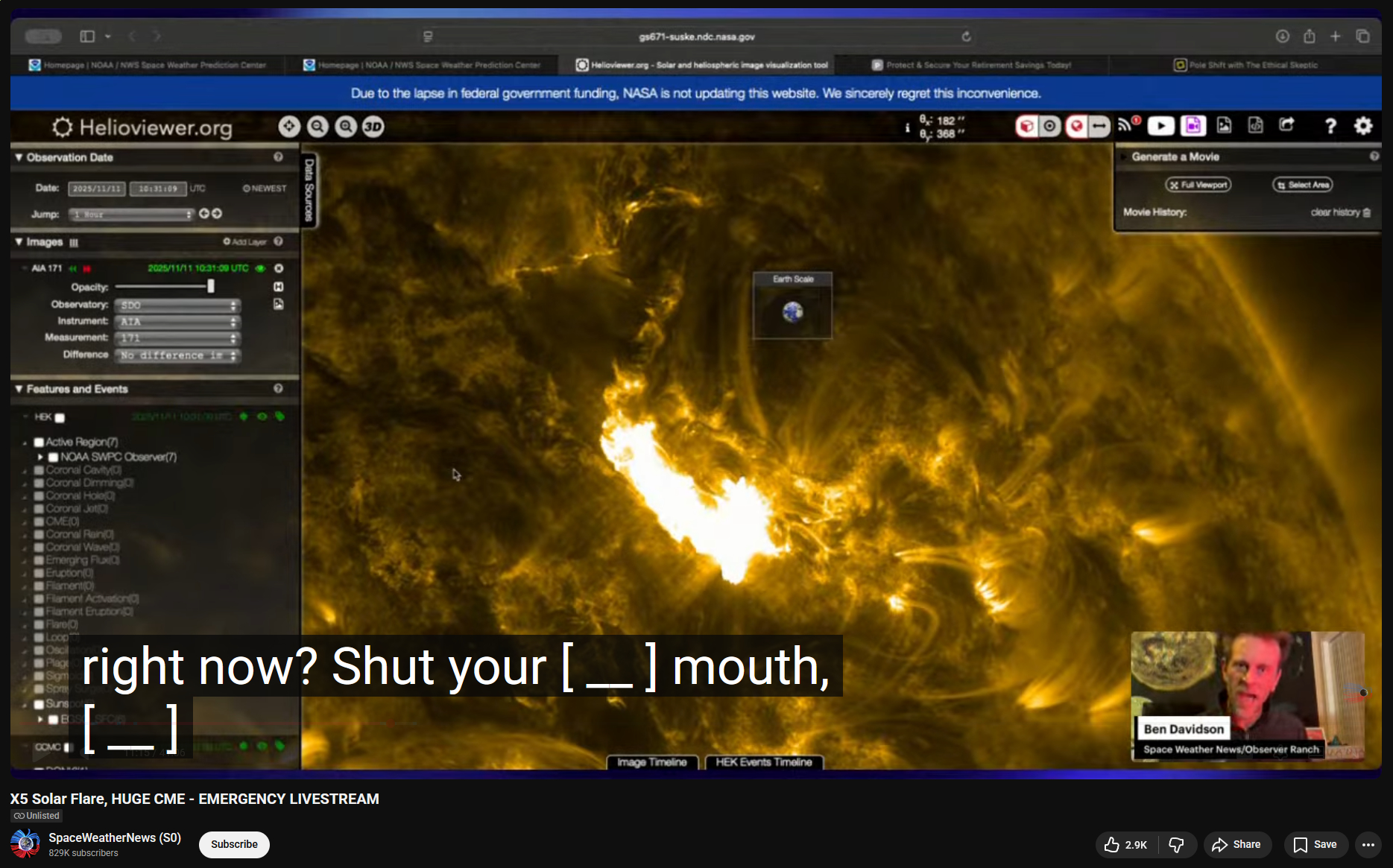Open the Observatory dropdown showing SDO
Screen dimensions: 1393x868
pyautogui.click(x=177, y=305)
